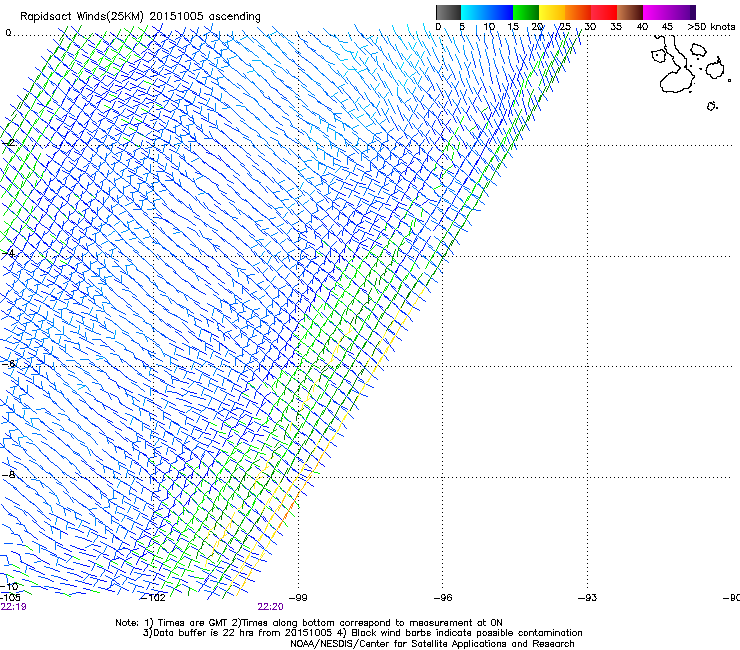The height and width of the screenshot is (650, 740).
Task: Click the brown 35-40 knots legend swatch
Action: (x=630, y=12)
